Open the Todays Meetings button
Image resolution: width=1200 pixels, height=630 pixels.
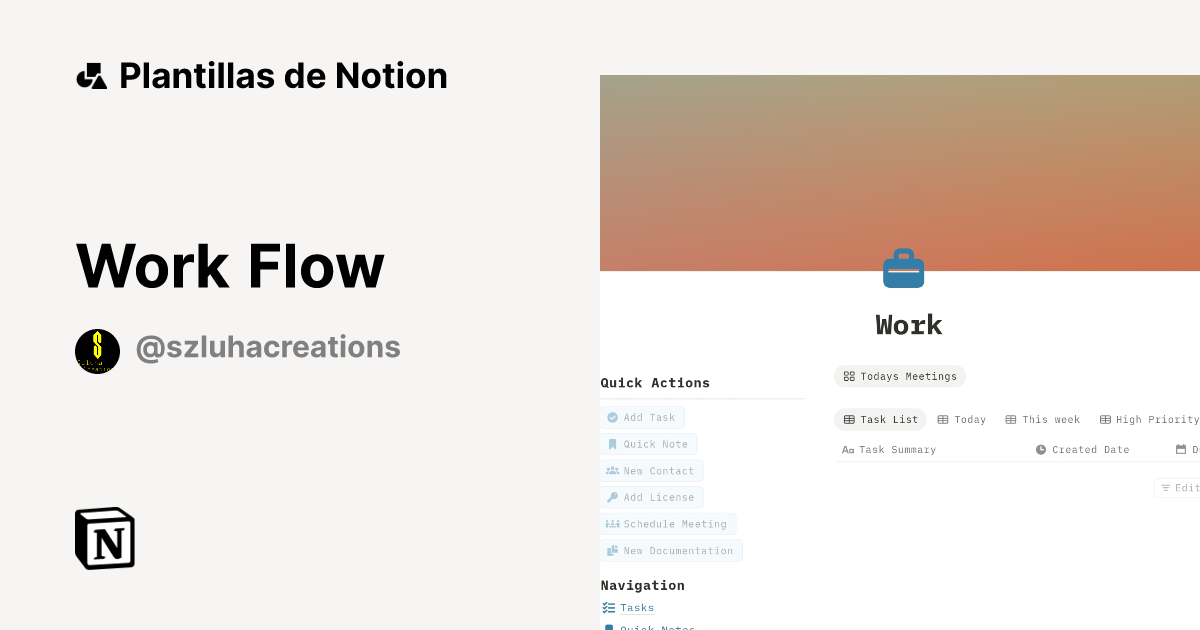click(x=900, y=376)
